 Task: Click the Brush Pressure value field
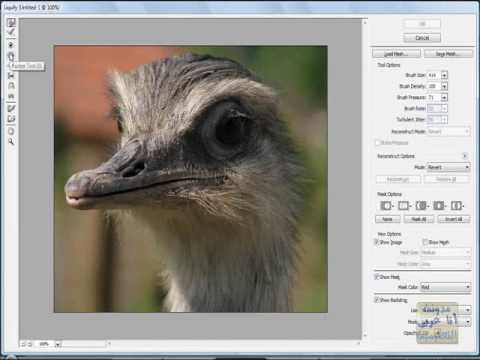(x=434, y=97)
